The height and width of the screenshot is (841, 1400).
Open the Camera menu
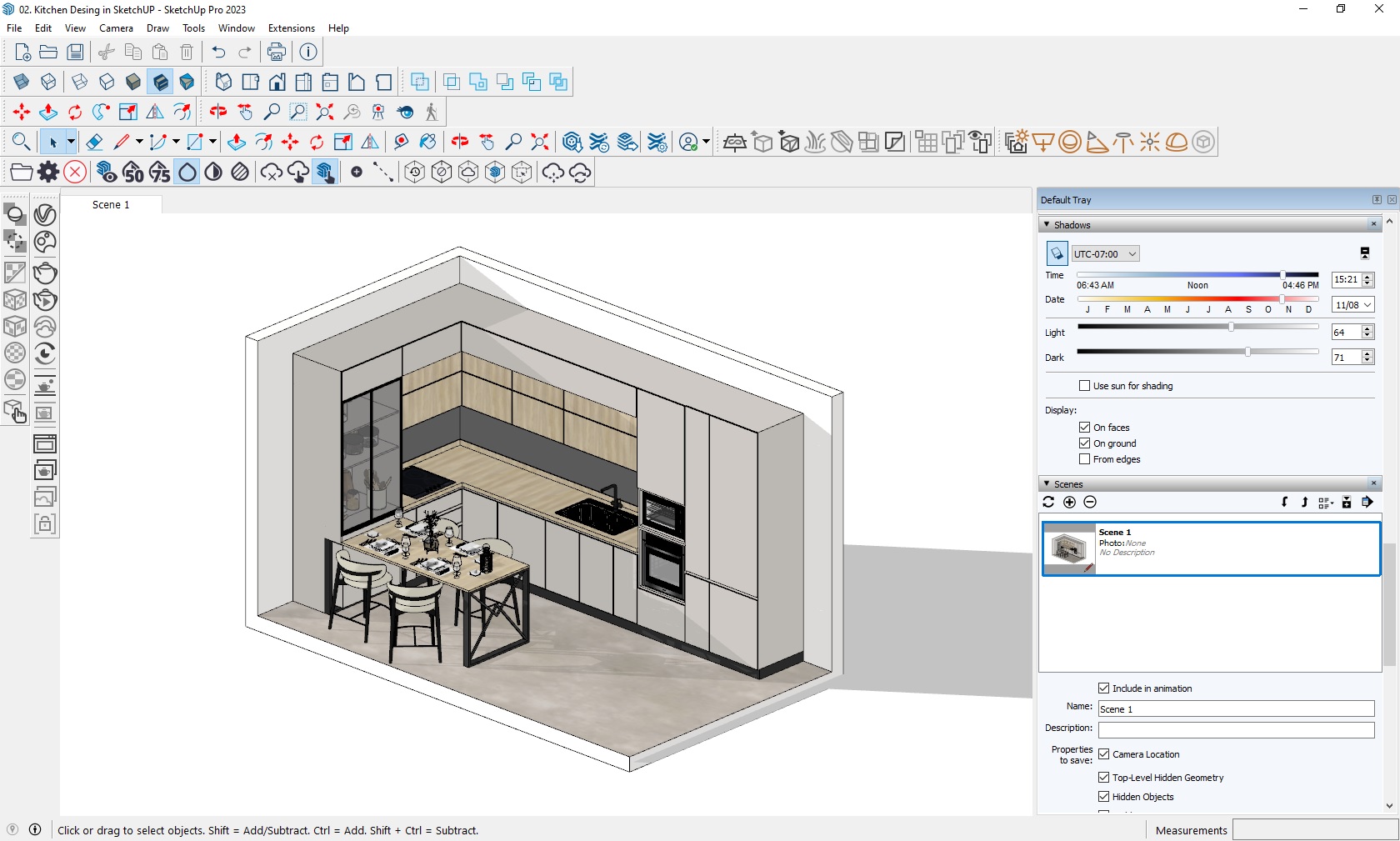click(116, 28)
